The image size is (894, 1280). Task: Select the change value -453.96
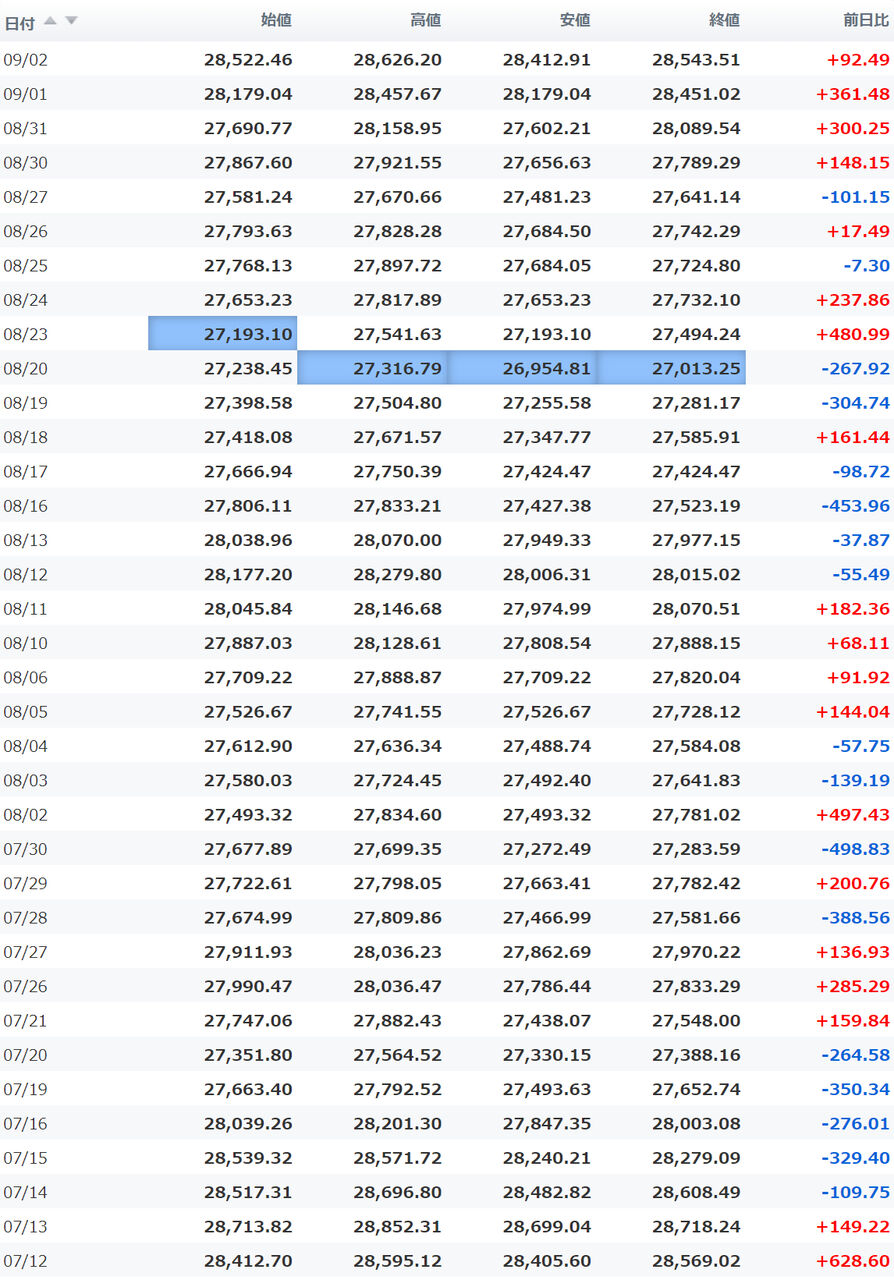tap(856, 506)
